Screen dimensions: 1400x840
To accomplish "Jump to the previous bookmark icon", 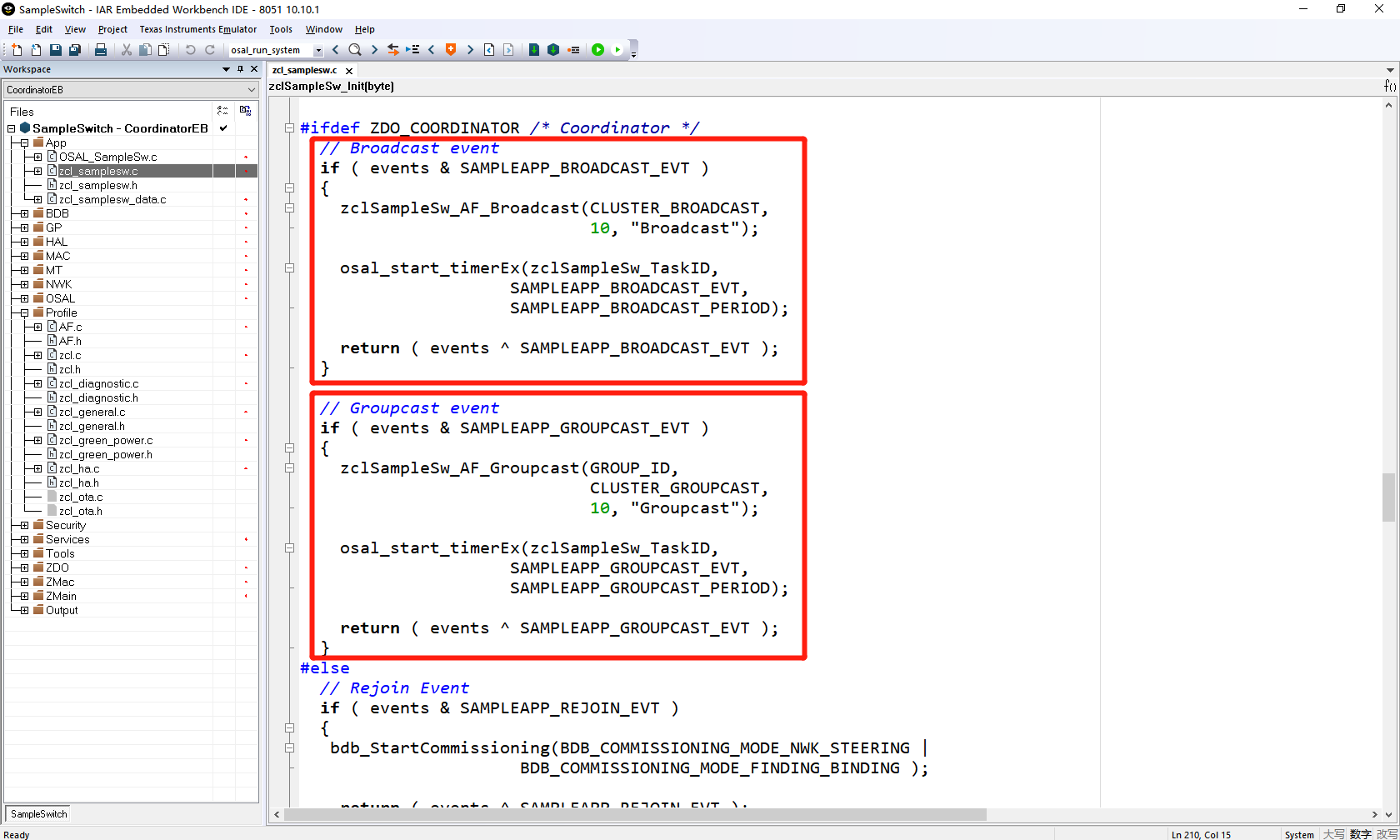I will pyautogui.click(x=432, y=50).
